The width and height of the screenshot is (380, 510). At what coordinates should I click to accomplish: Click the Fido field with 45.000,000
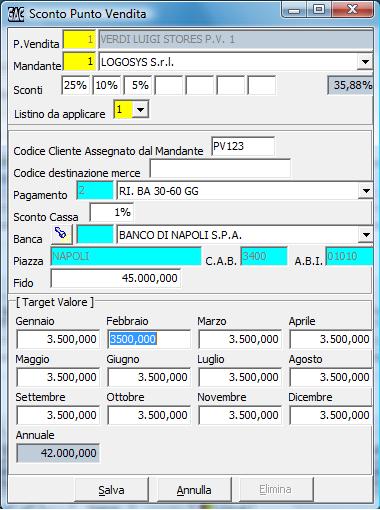(x=115, y=278)
